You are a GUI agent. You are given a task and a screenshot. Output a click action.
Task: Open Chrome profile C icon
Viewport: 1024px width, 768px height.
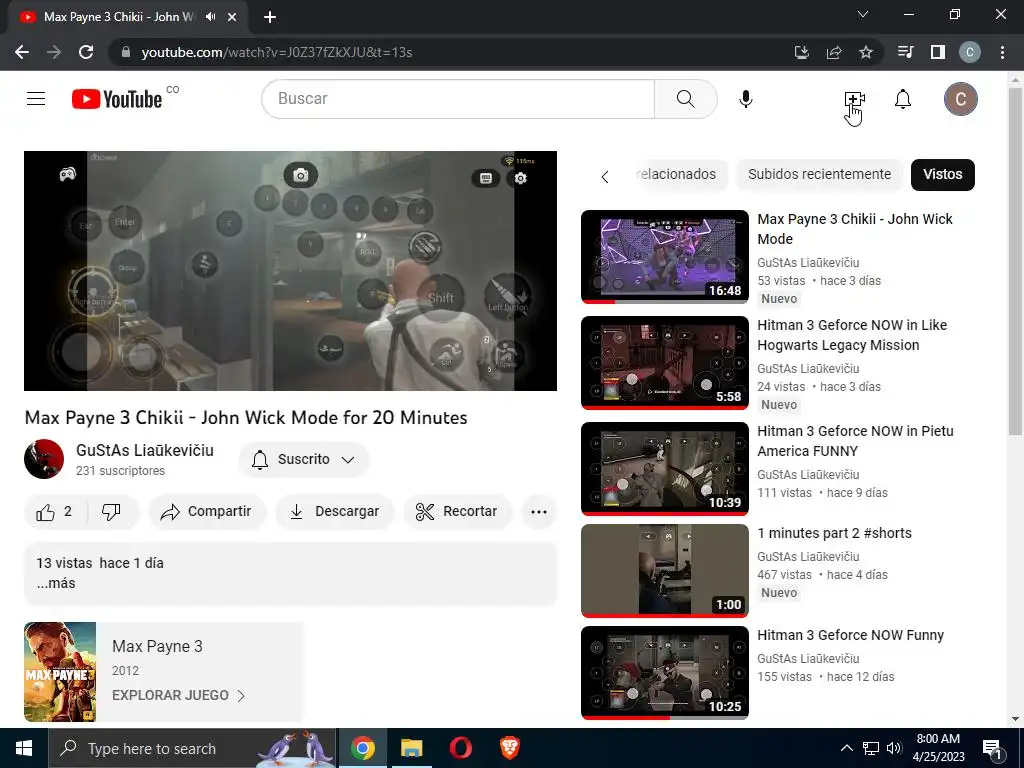pyautogui.click(x=970, y=52)
